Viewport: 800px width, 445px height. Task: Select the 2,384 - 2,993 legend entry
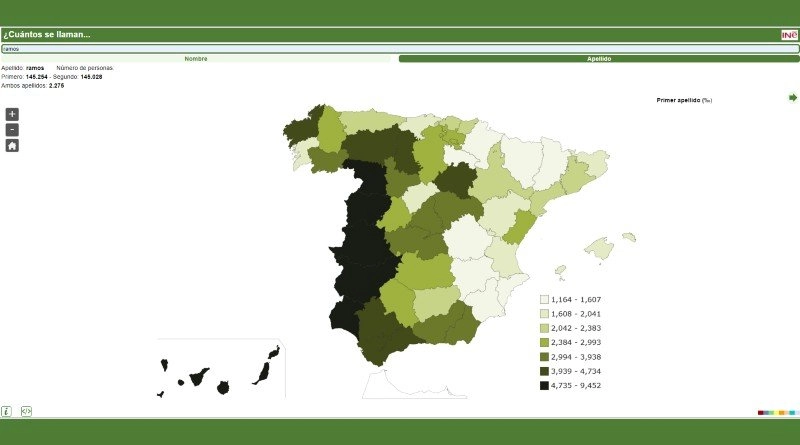coord(575,342)
